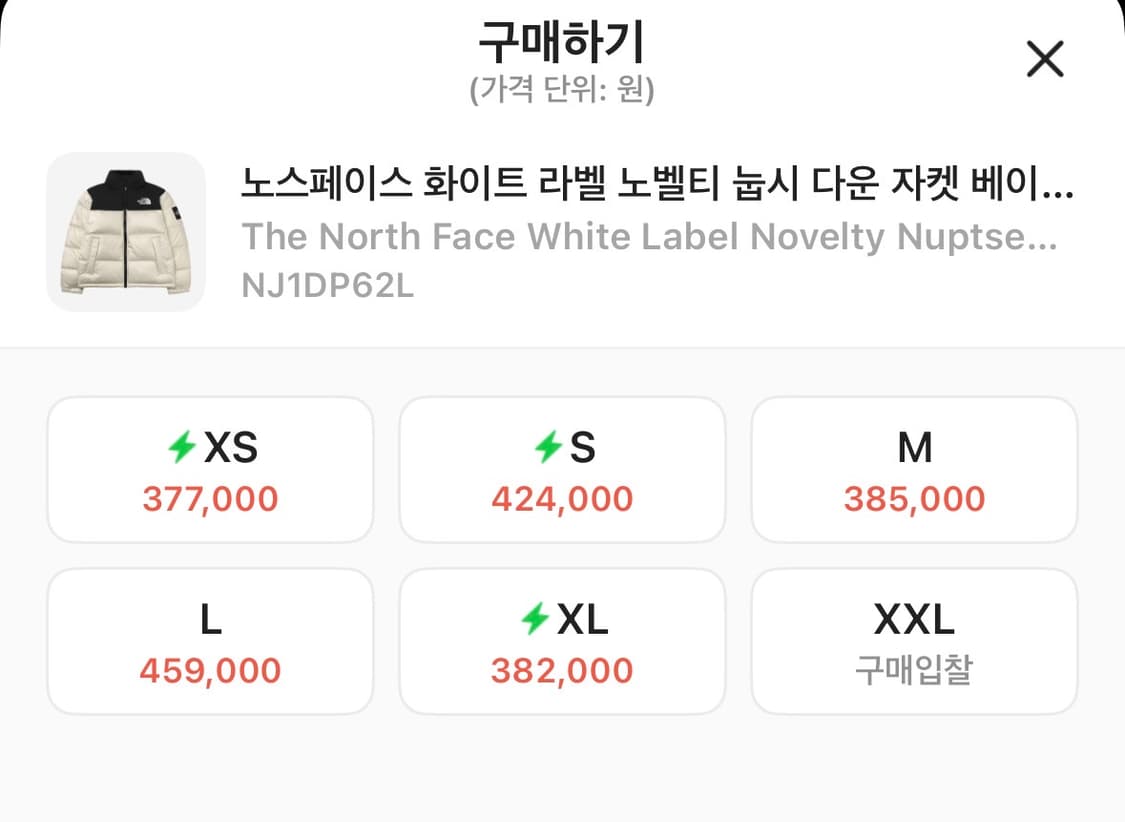
Task: Select size XL priced 382,000 won
Action: (x=562, y=641)
